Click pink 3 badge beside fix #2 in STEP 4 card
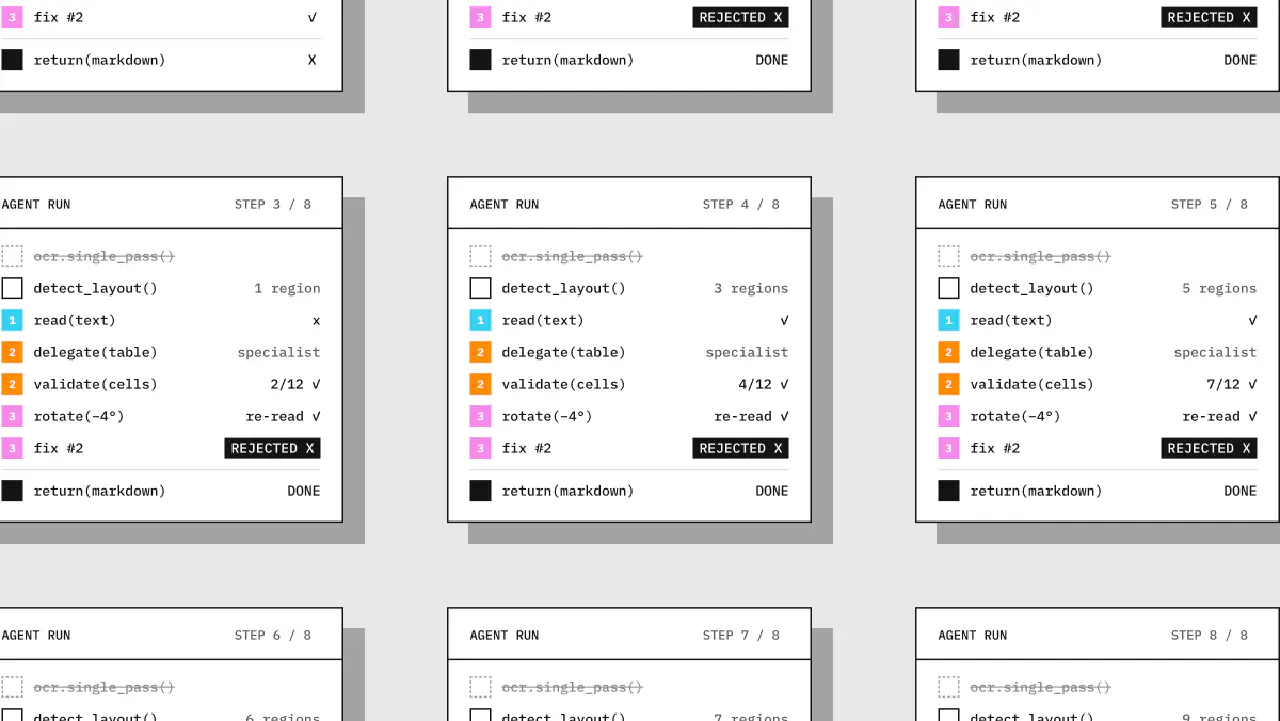 [x=480, y=448]
